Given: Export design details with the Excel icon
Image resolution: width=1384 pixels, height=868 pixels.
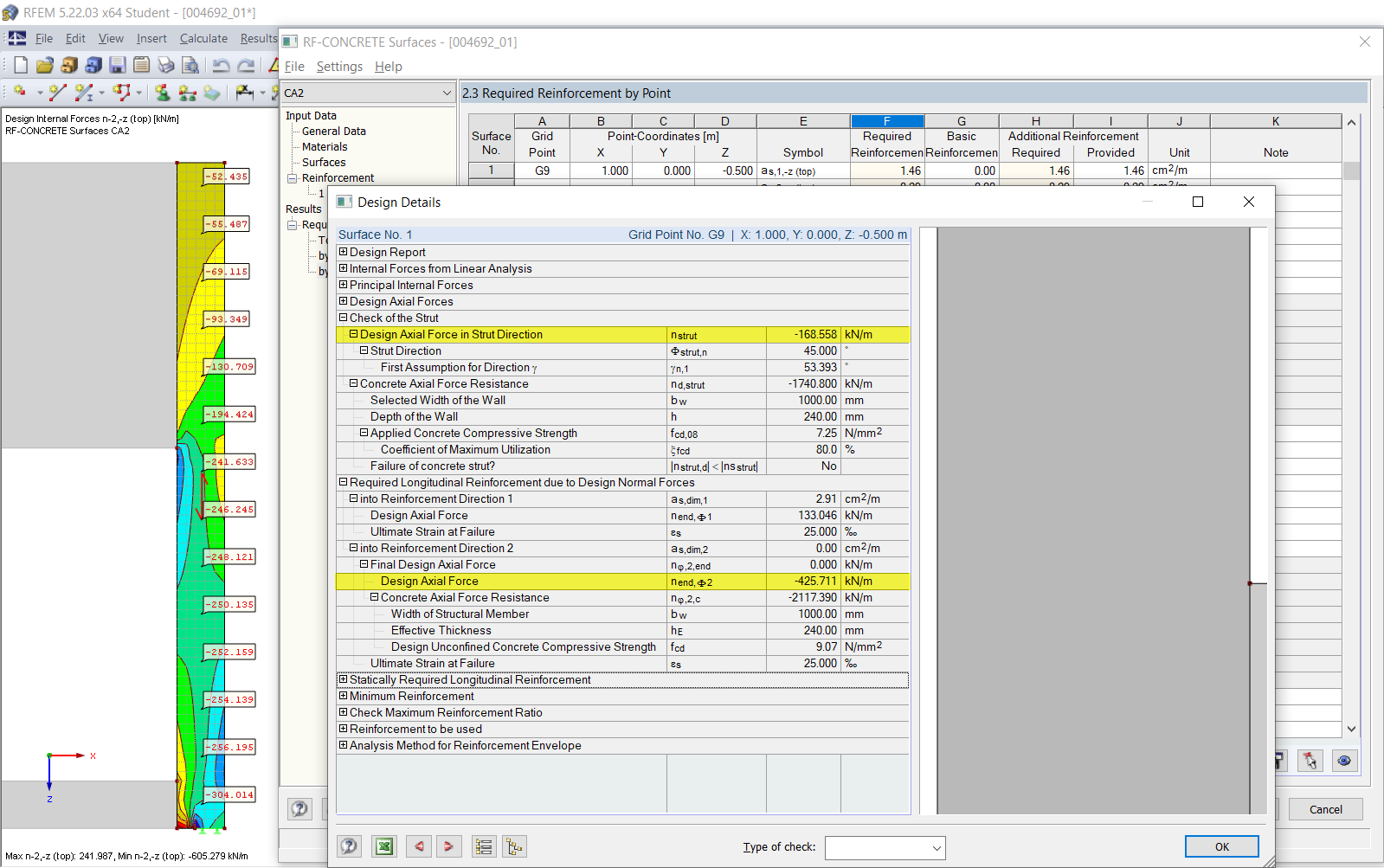Looking at the screenshot, I should [383, 846].
